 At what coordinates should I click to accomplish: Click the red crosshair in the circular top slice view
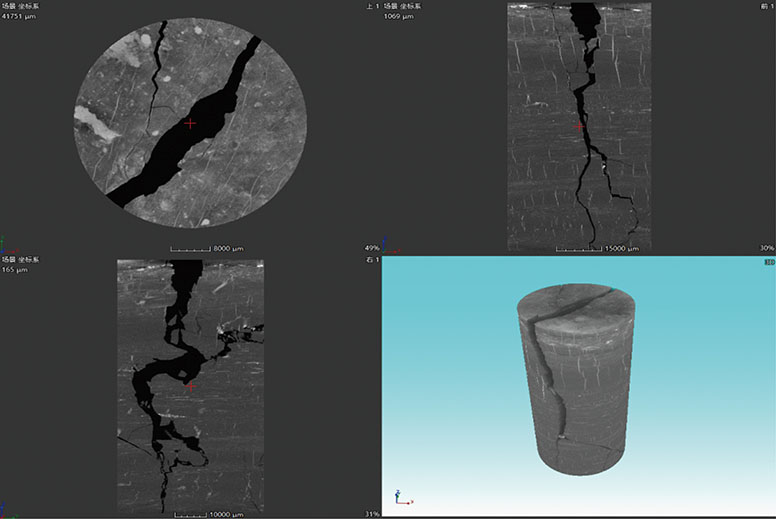pos(190,123)
